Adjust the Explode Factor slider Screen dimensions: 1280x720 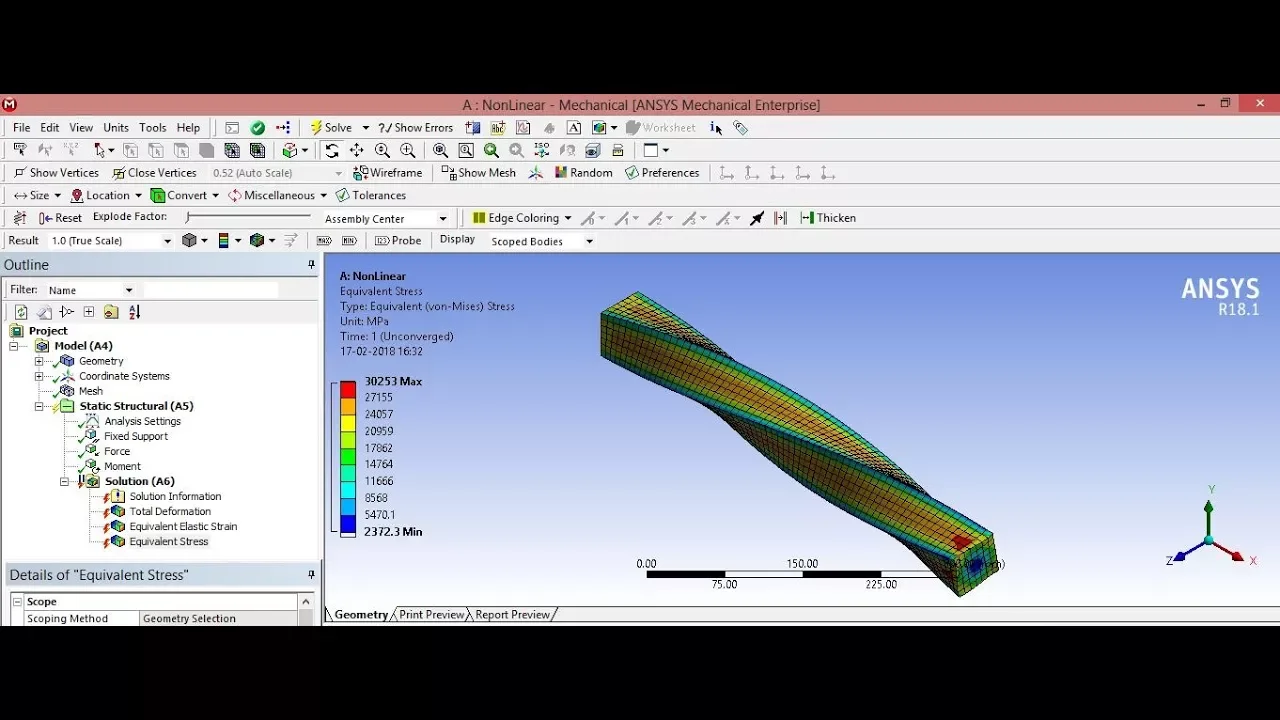click(x=248, y=217)
